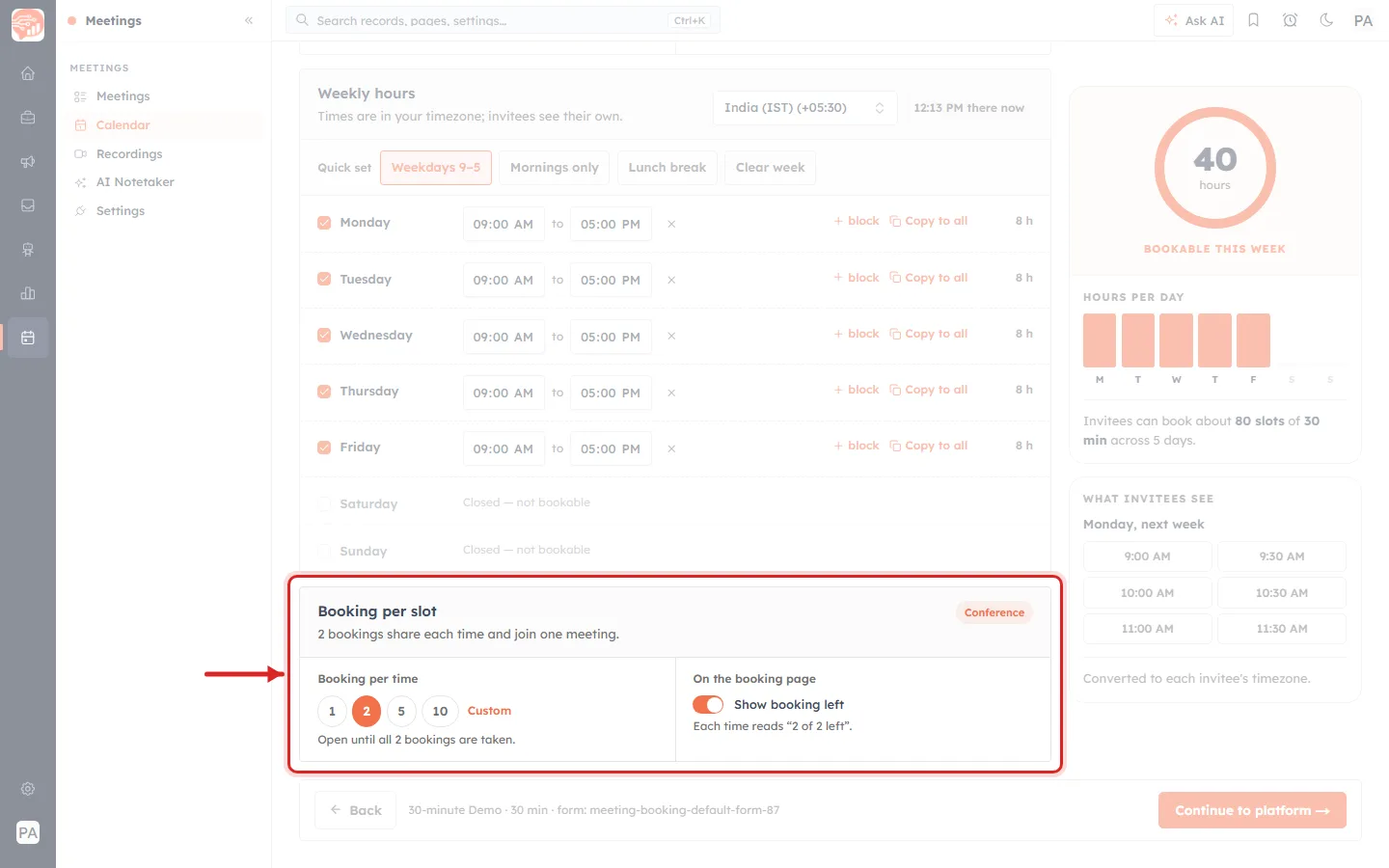Image resolution: width=1389 pixels, height=868 pixels.
Task: Copy Thursday's hours to all days
Action: (929, 390)
